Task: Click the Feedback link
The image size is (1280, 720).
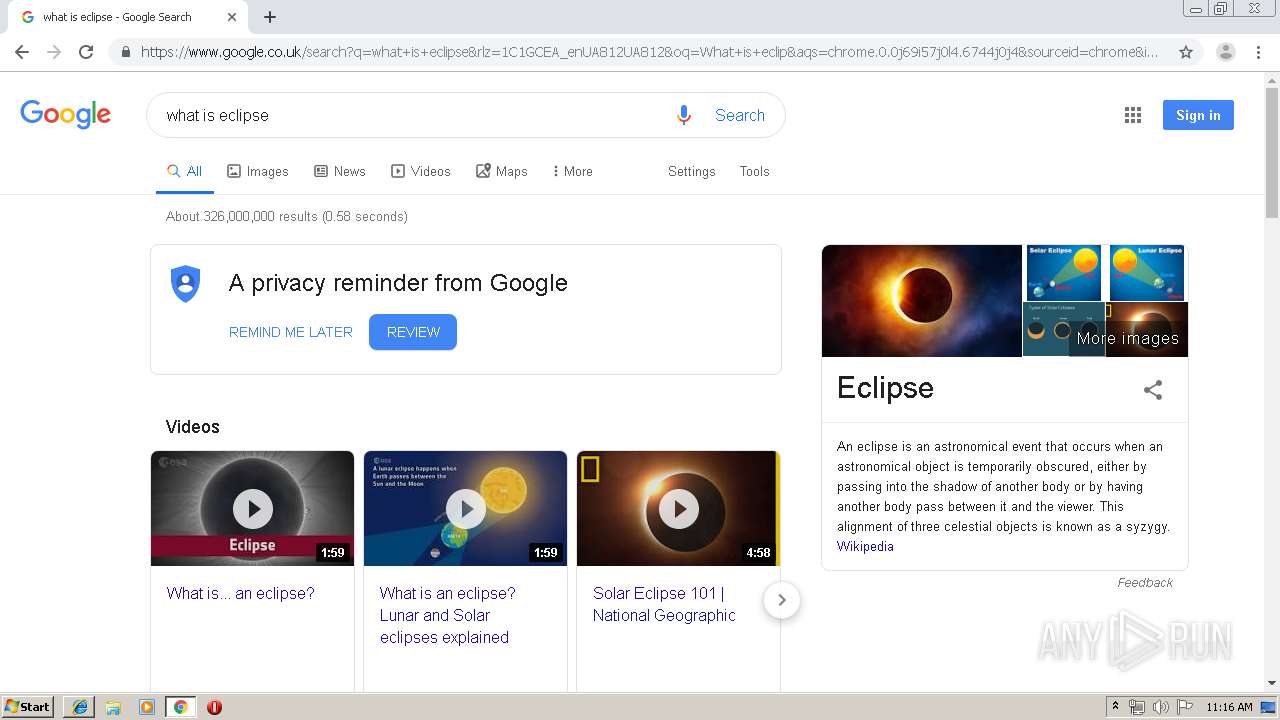Action: [x=1145, y=582]
